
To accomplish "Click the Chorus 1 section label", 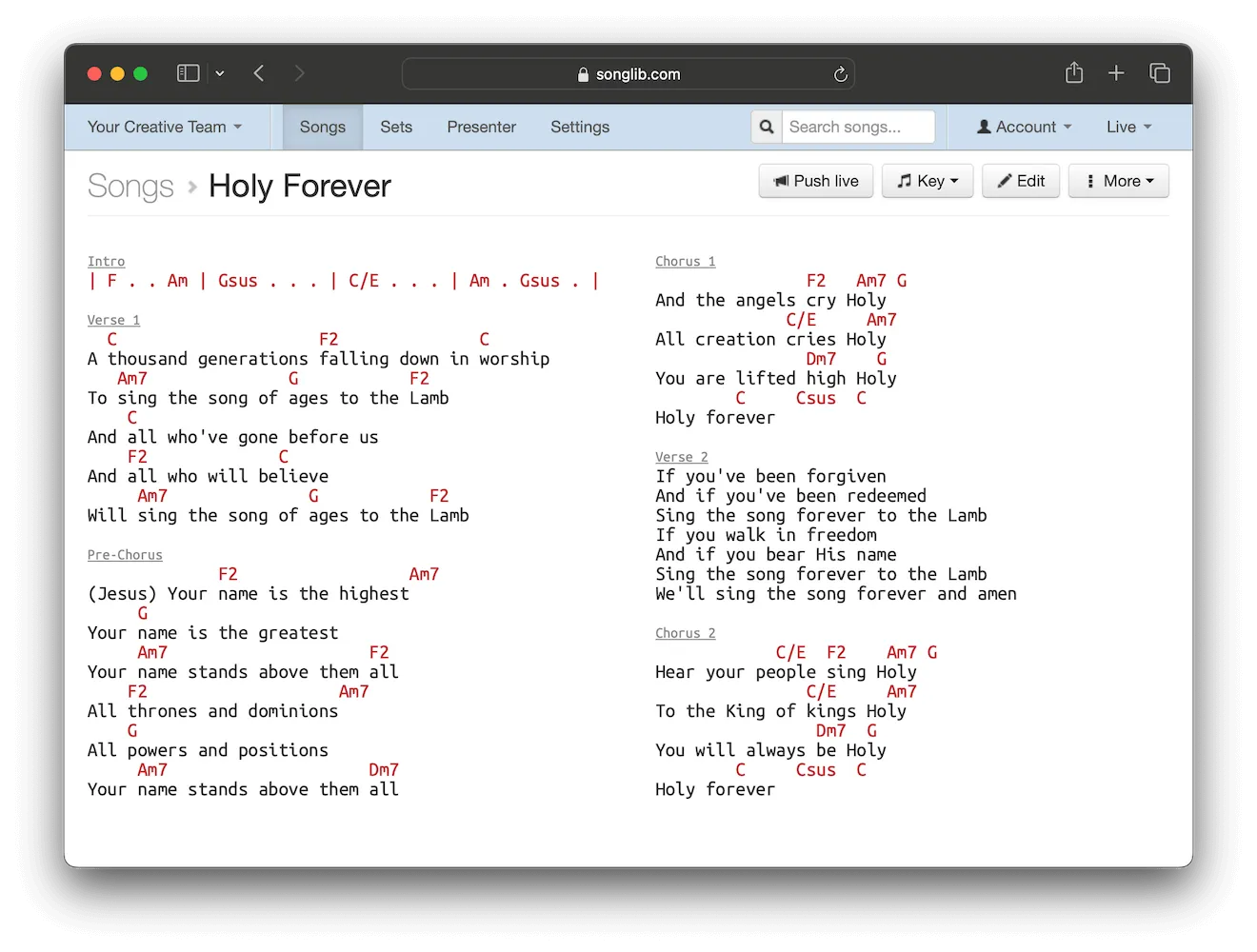I will click(685, 262).
